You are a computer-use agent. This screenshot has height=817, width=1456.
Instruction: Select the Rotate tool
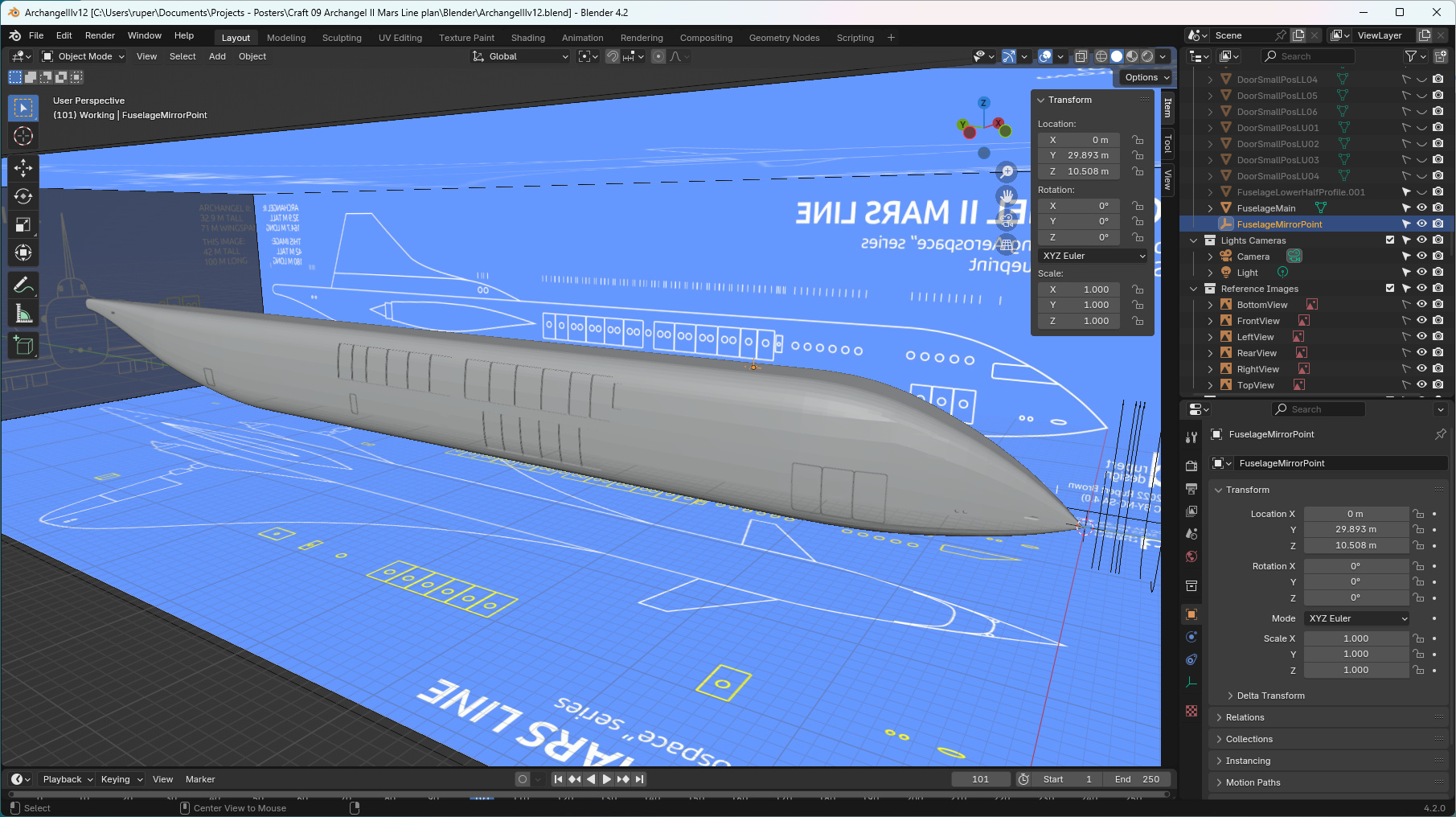(x=23, y=196)
